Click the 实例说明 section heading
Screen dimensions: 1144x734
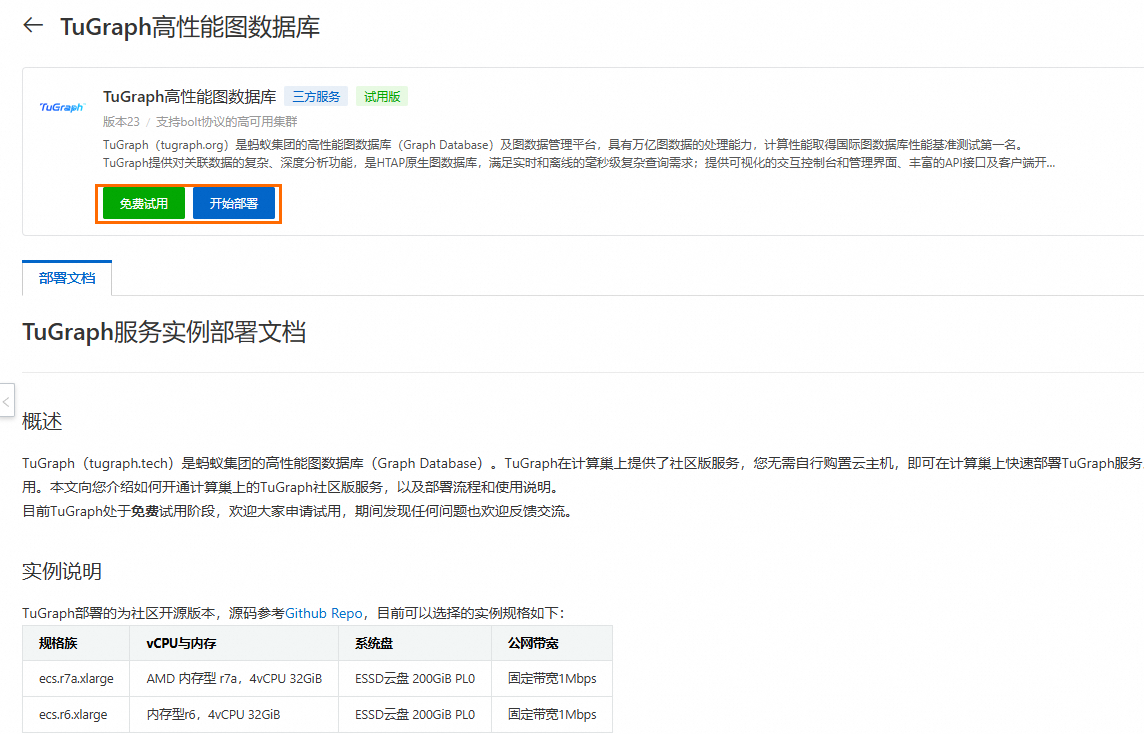coord(62,571)
